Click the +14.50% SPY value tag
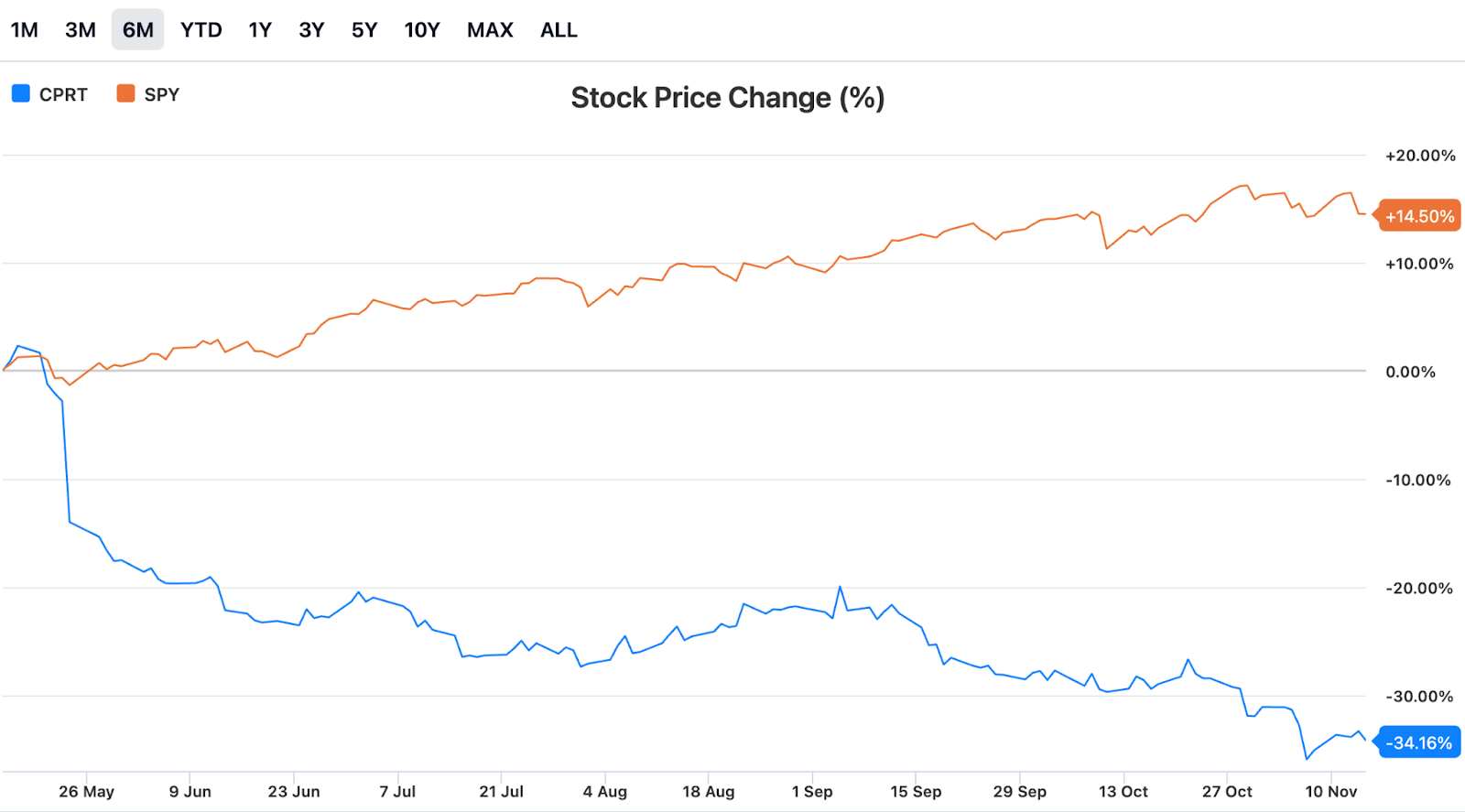Screen dimensions: 1465x812 coord(1419,216)
